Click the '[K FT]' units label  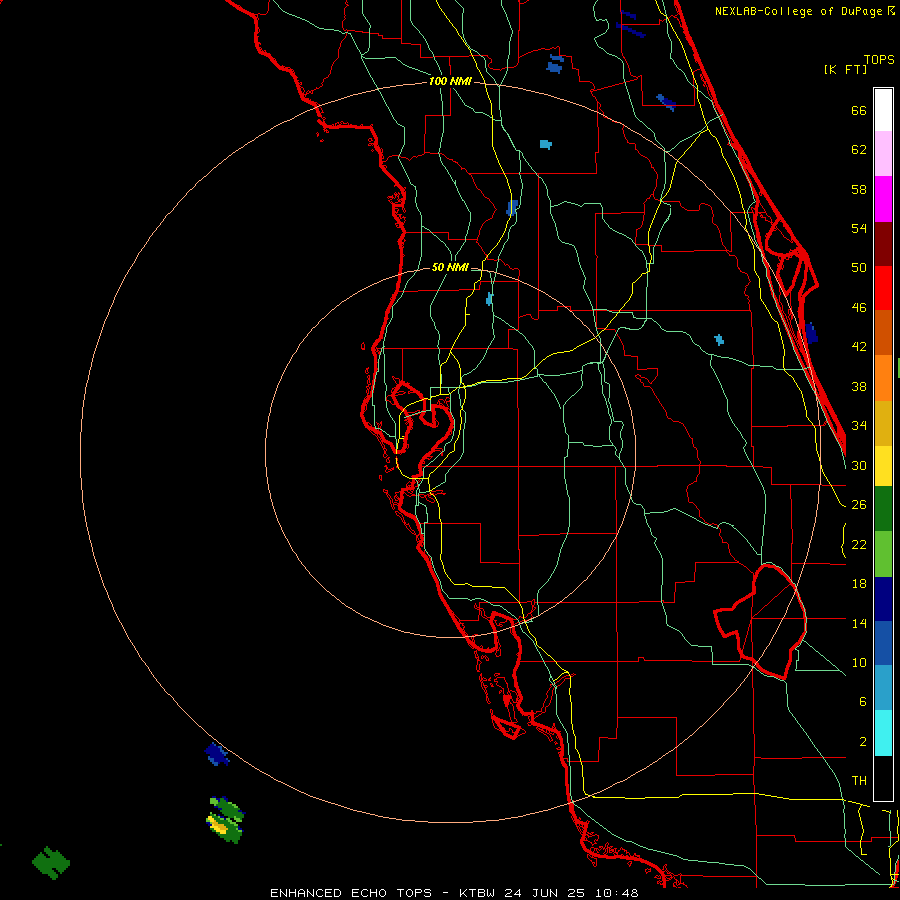pos(845,69)
